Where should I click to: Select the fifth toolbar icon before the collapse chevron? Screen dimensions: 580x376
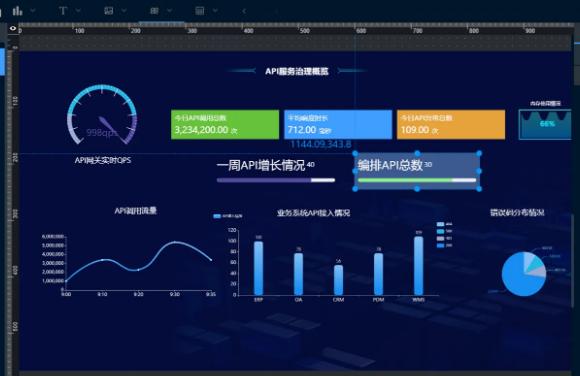pyautogui.click(x=200, y=11)
